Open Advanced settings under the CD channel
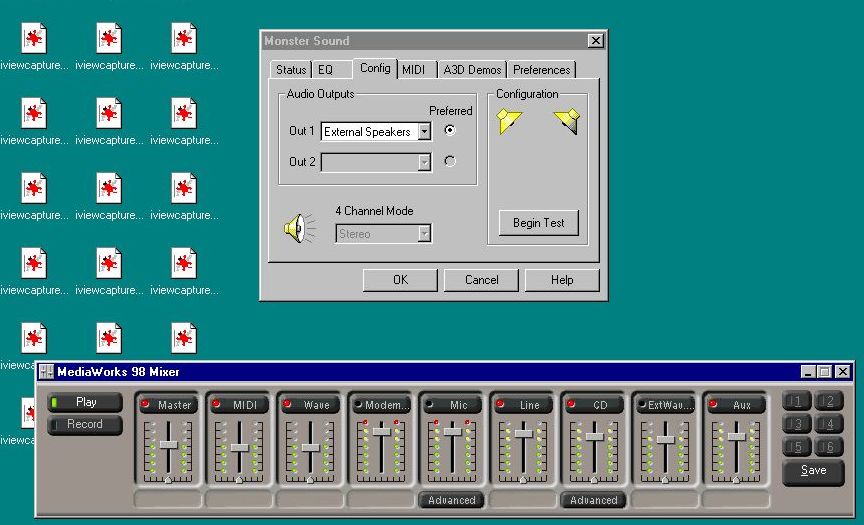 coord(594,500)
